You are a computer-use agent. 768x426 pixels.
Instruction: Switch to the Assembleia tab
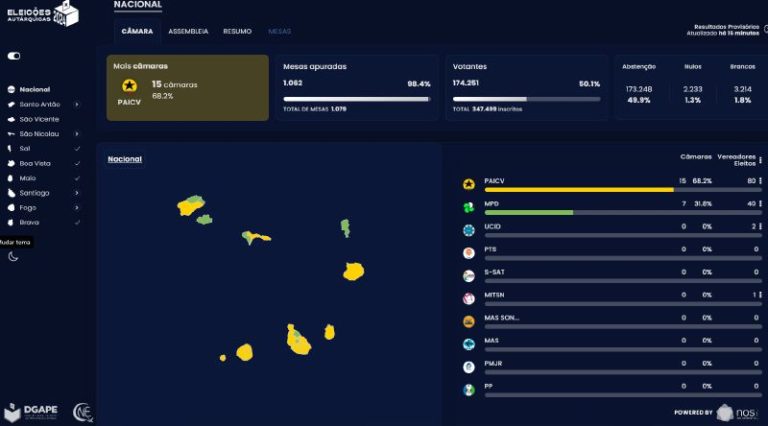coord(188,32)
